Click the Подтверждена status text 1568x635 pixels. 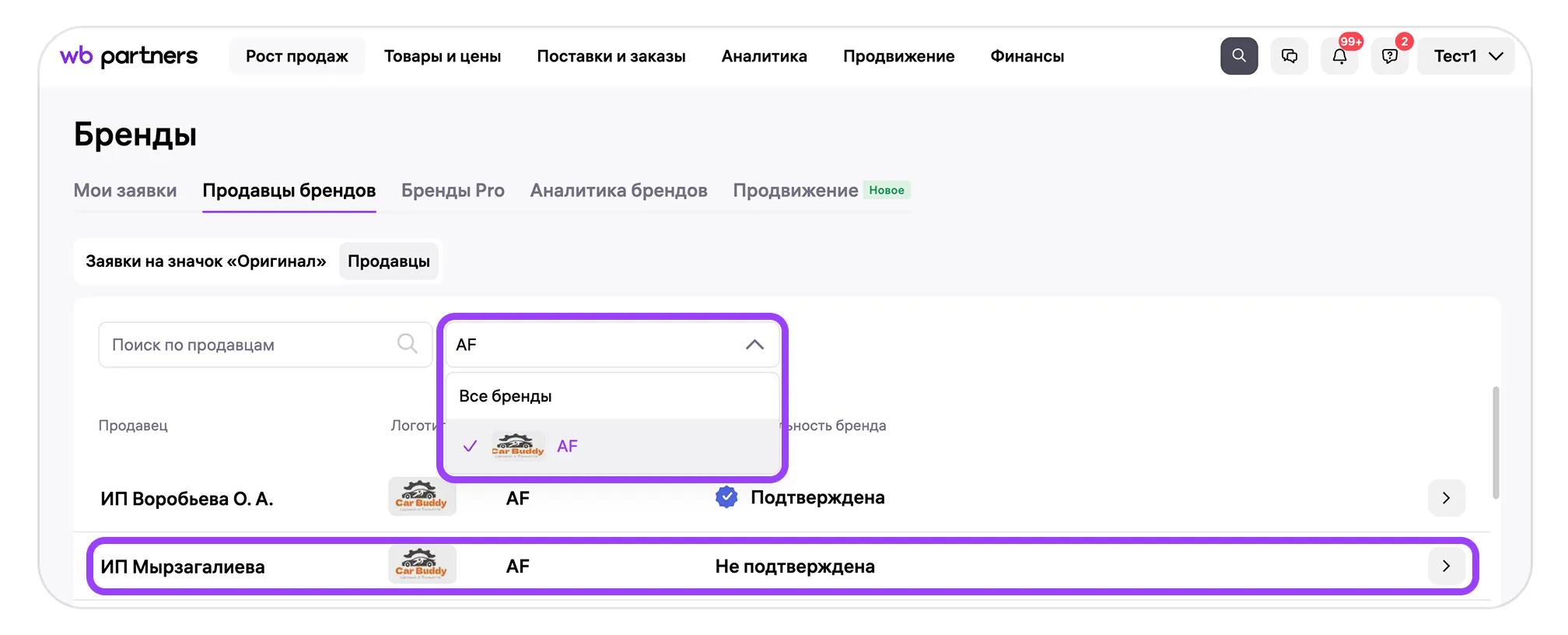(x=817, y=498)
